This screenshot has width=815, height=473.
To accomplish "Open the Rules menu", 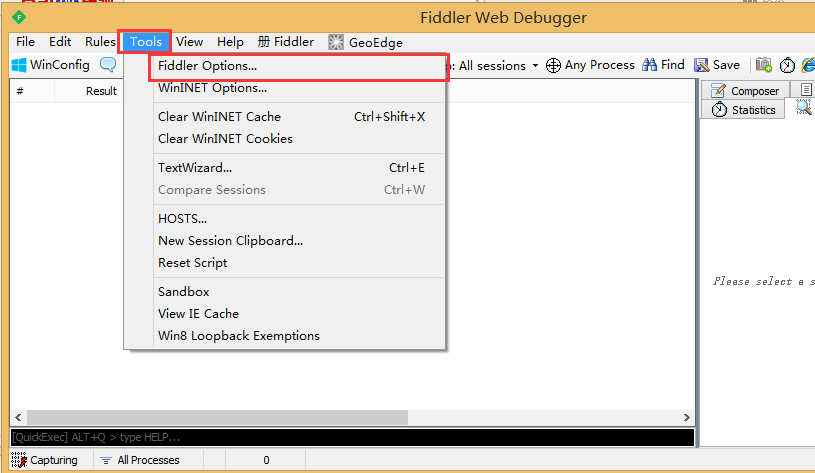I will pyautogui.click(x=100, y=42).
